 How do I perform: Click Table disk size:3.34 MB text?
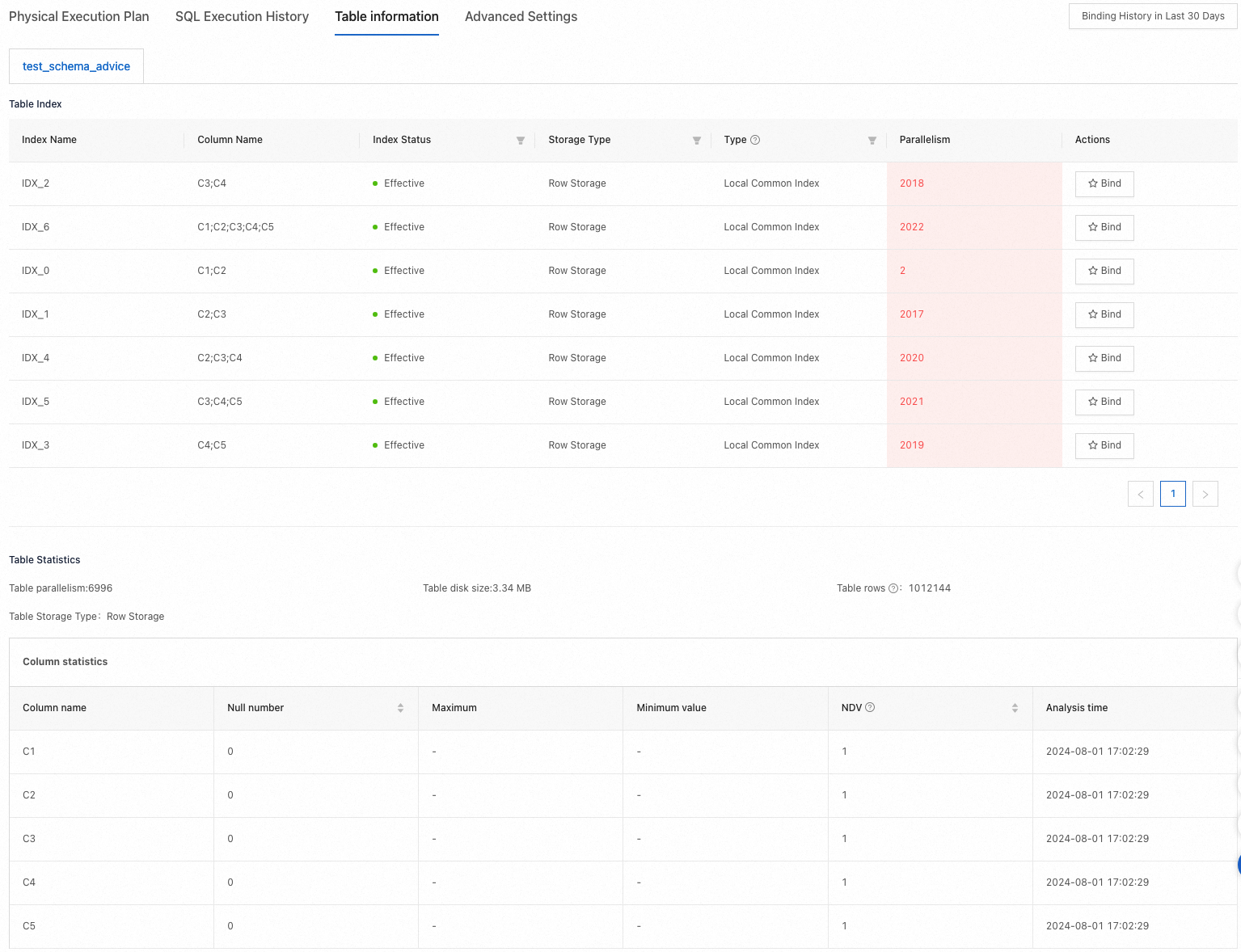tap(477, 588)
